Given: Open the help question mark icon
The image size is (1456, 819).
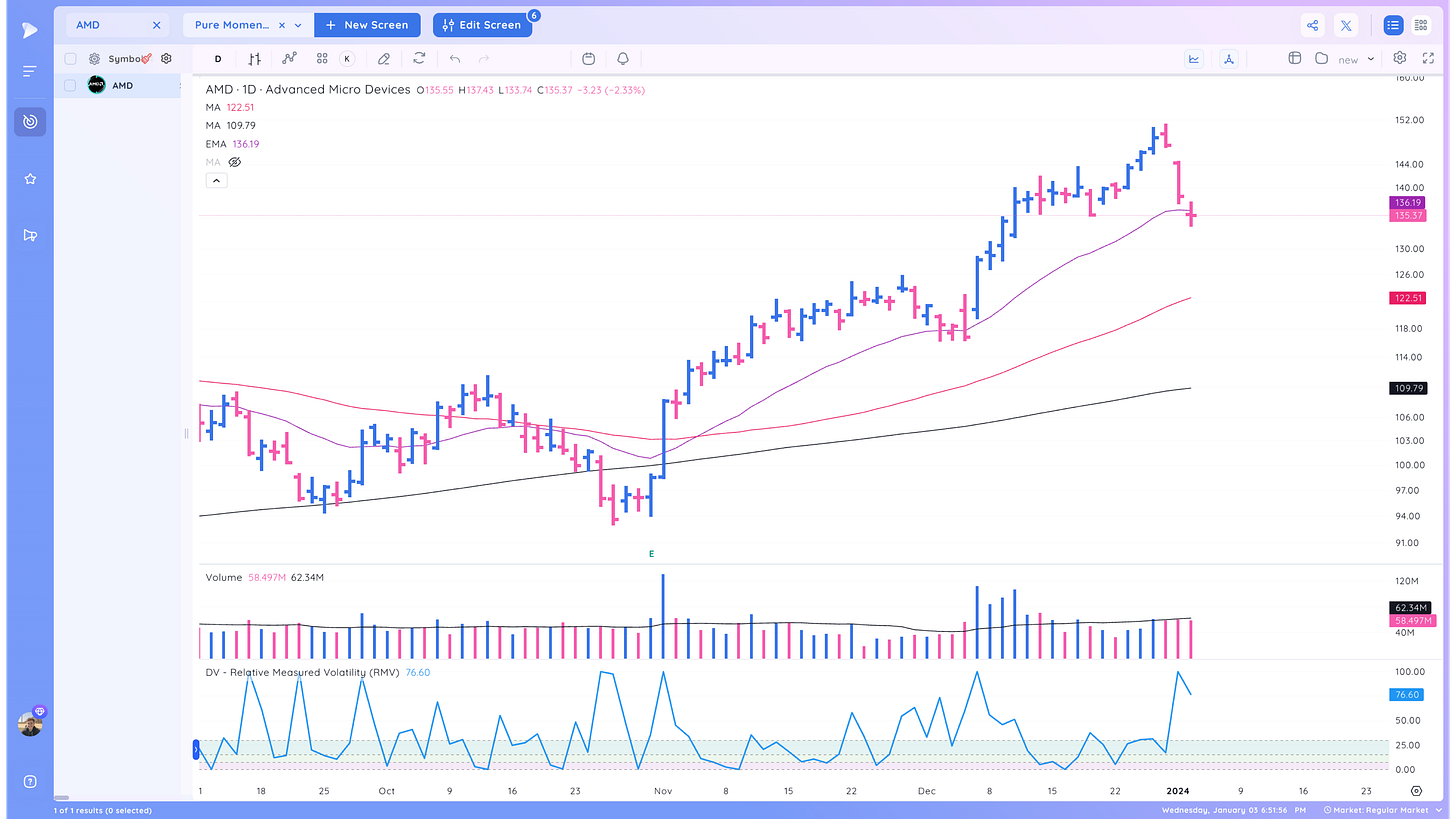Looking at the screenshot, I should [30, 781].
